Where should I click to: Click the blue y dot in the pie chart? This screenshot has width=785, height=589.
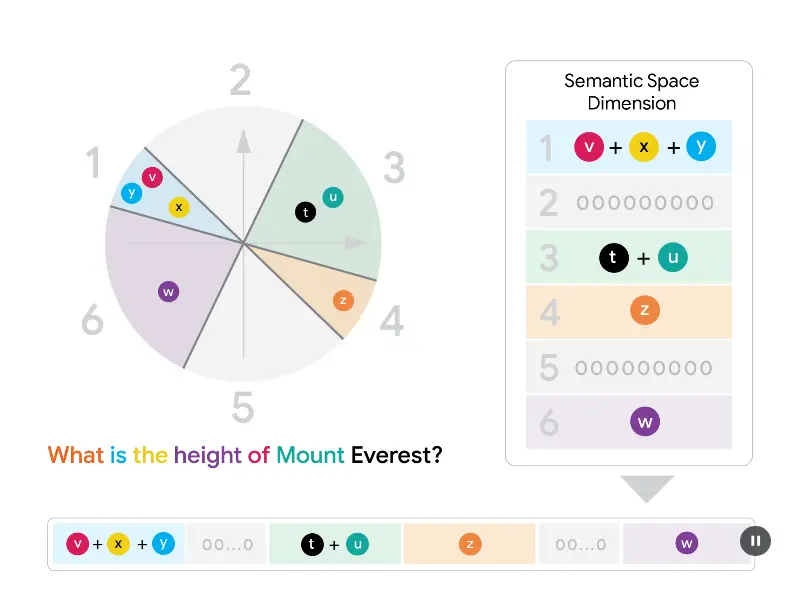131,193
